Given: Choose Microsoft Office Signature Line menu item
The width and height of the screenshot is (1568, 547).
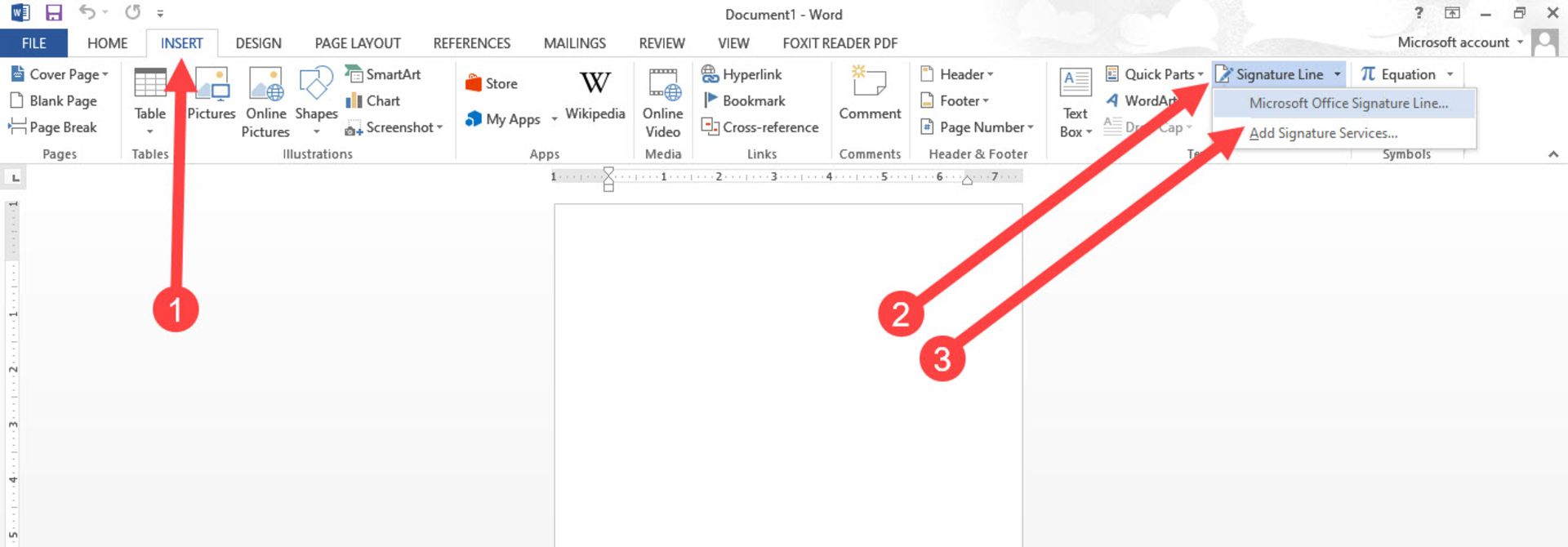Looking at the screenshot, I should 1344,104.
